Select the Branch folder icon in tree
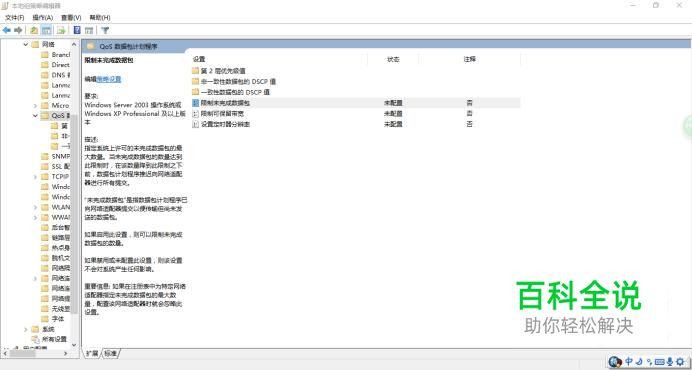692x370 pixels. point(45,54)
